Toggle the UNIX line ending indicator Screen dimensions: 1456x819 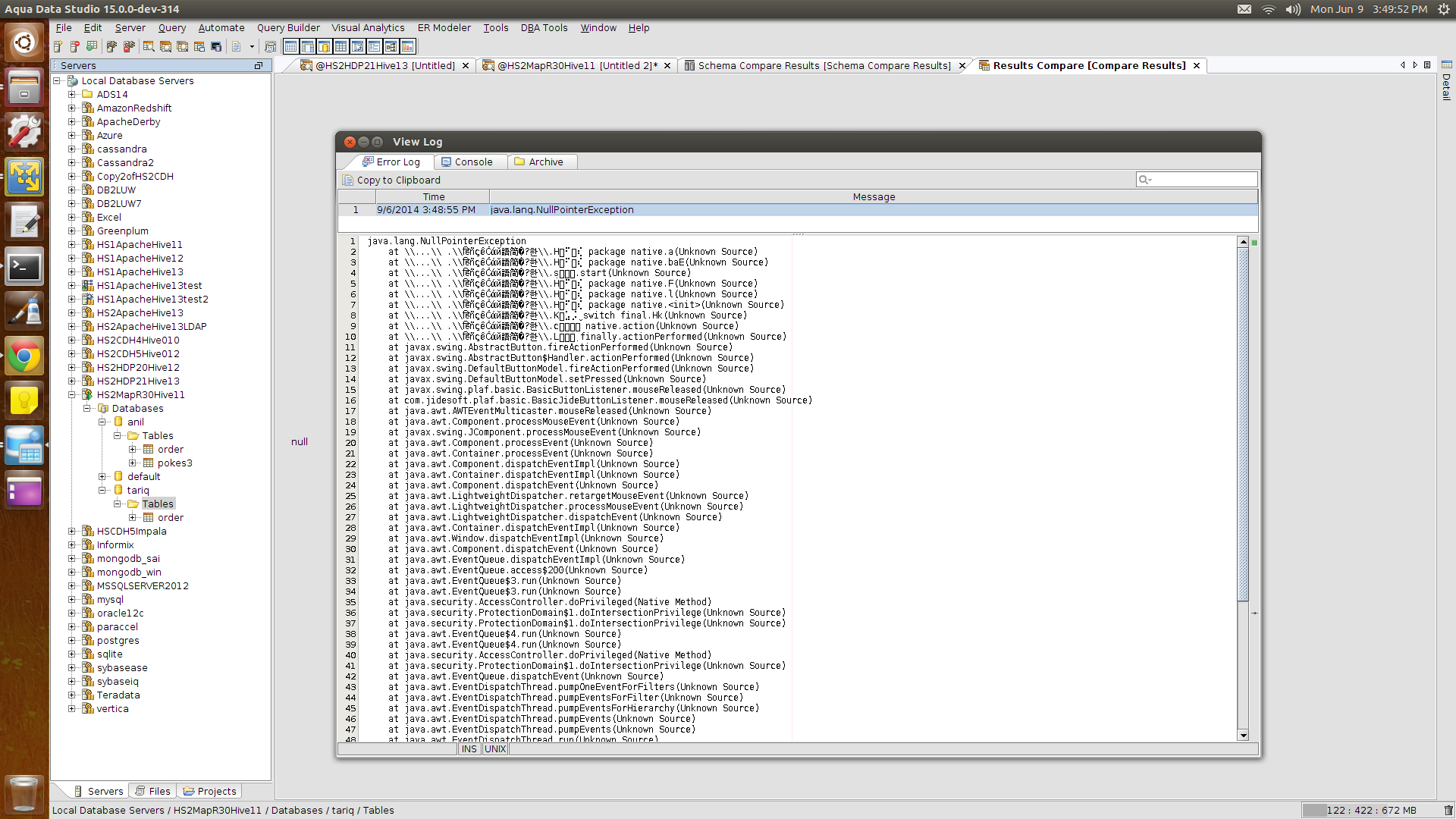[495, 748]
